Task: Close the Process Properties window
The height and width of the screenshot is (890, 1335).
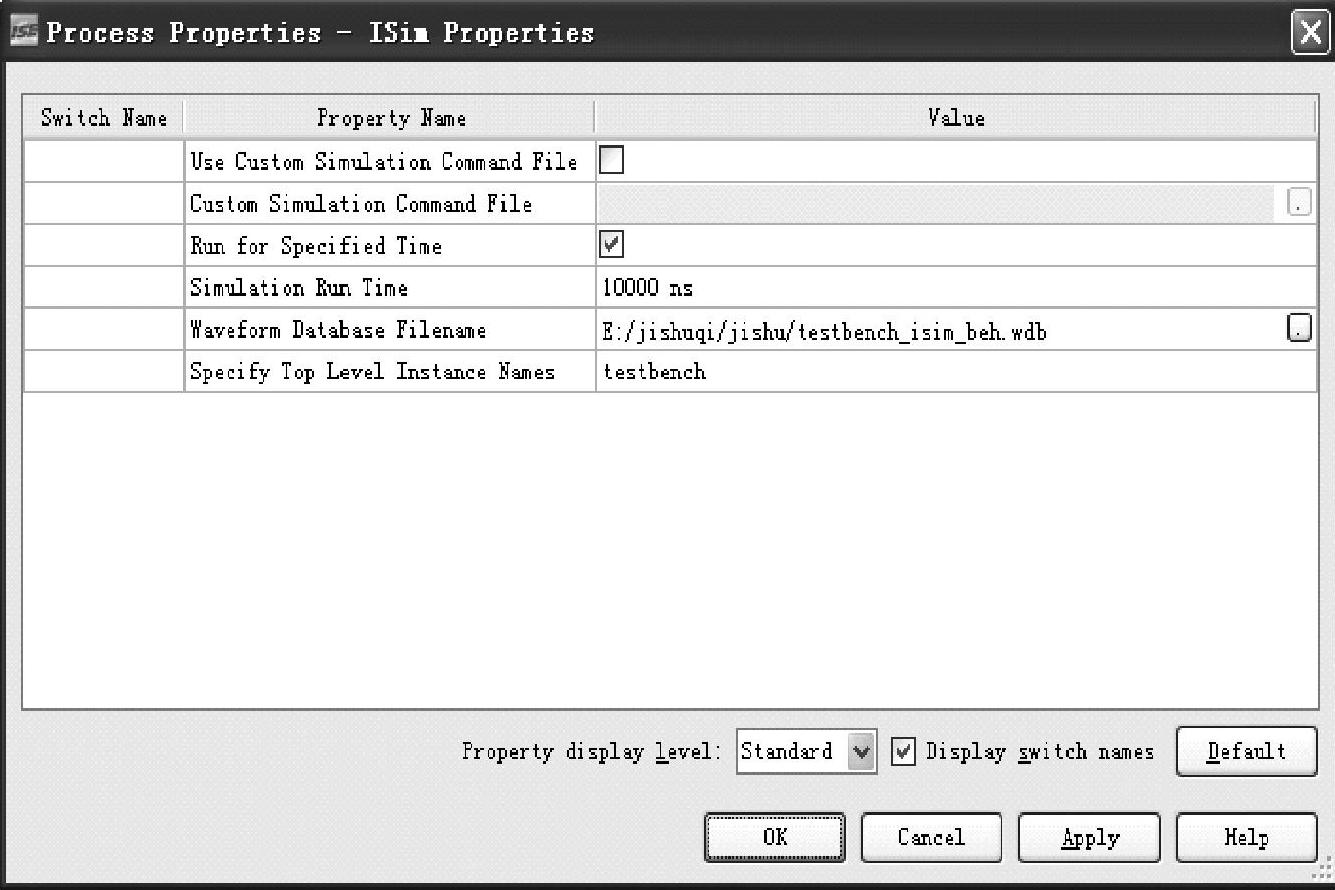Action: (1310, 33)
